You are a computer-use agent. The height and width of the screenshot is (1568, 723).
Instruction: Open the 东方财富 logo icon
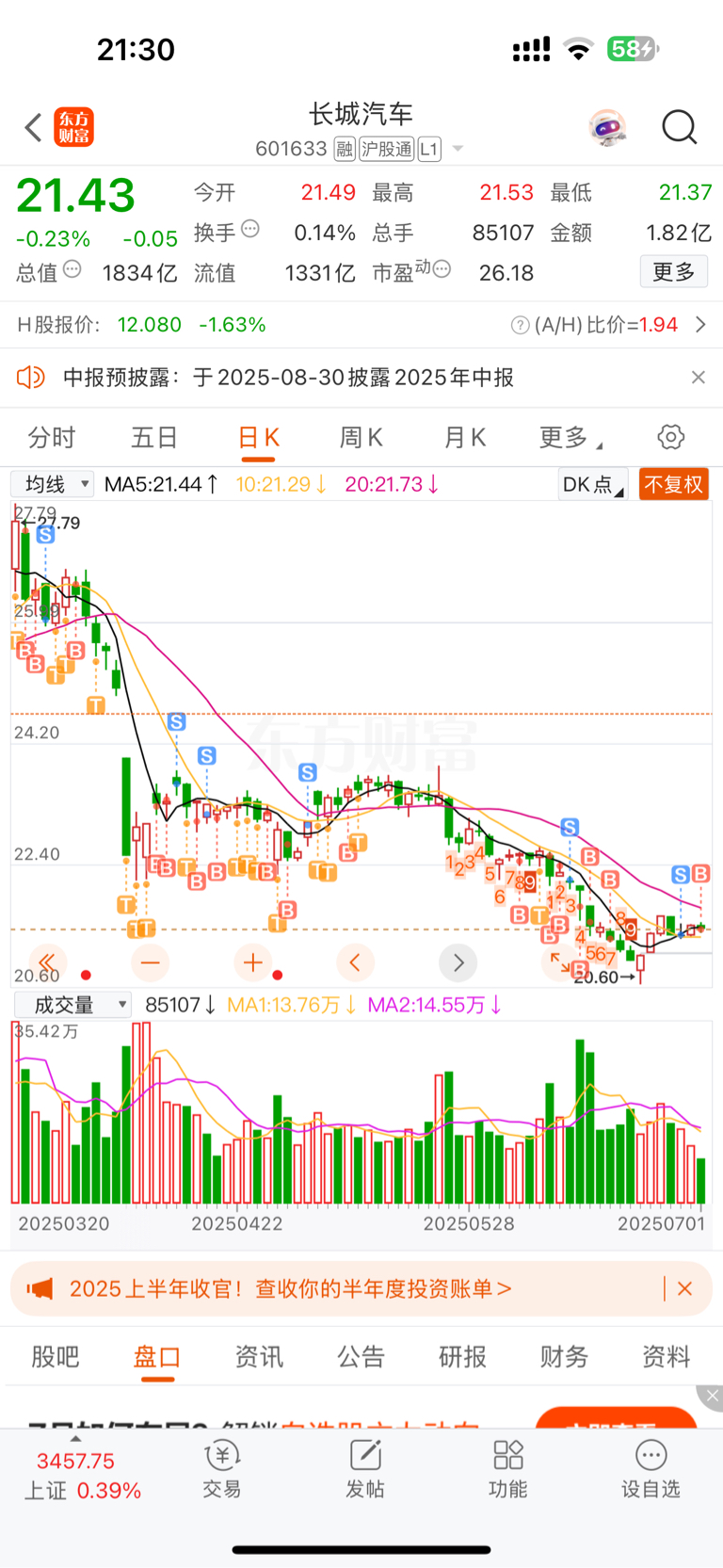tap(74, 127)
